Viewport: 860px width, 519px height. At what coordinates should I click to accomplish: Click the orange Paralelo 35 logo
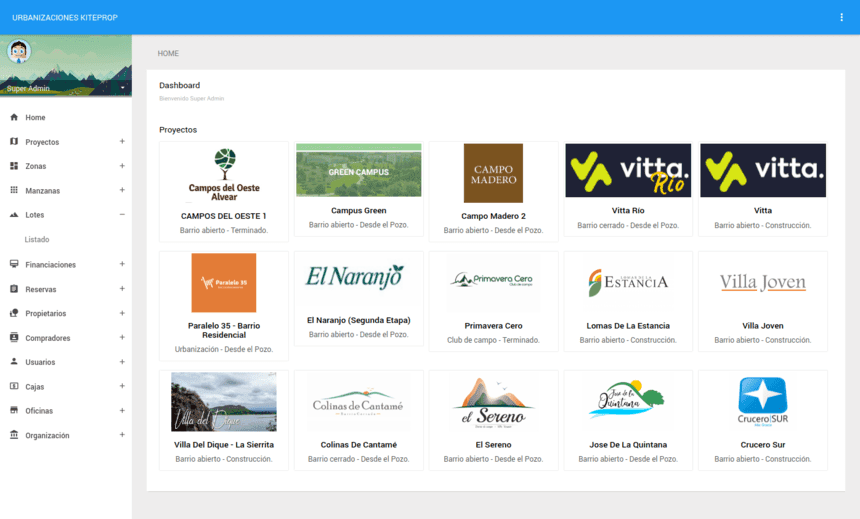224,283
